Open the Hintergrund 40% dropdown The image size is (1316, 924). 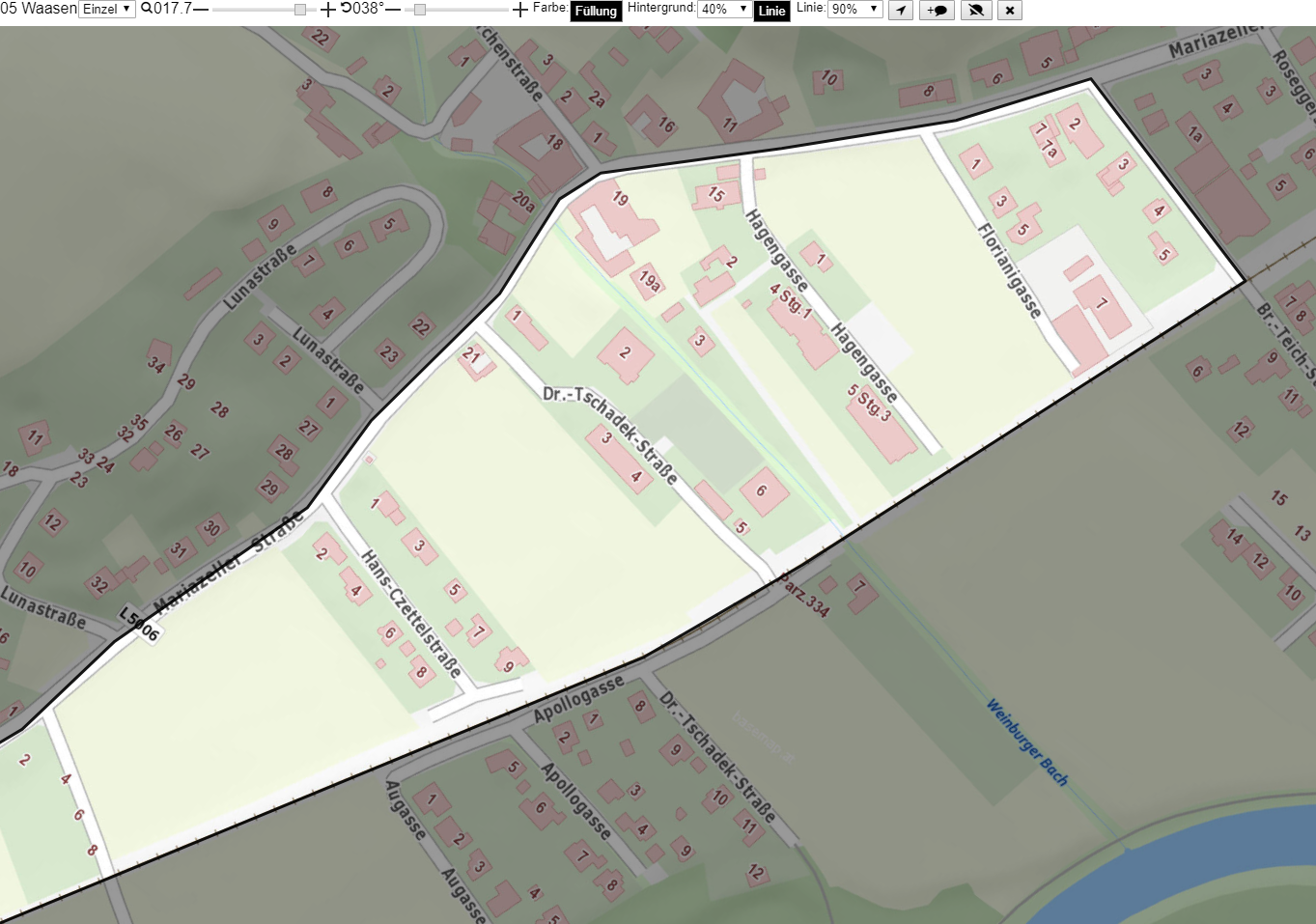724,9
